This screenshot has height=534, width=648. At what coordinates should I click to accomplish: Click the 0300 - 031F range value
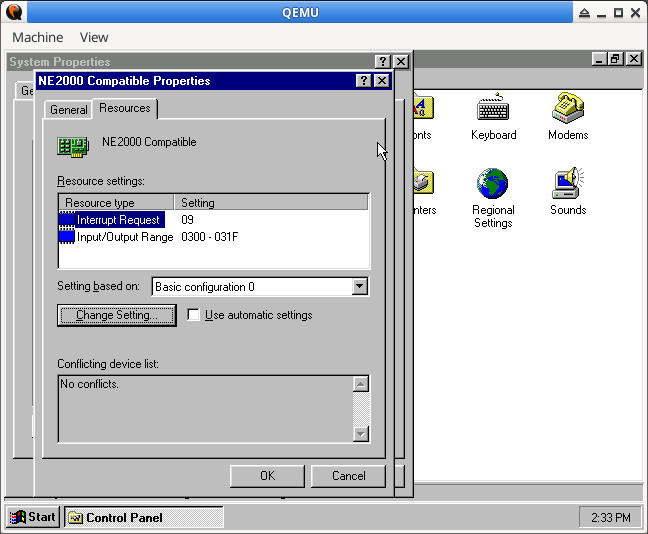tap(210, 237)
